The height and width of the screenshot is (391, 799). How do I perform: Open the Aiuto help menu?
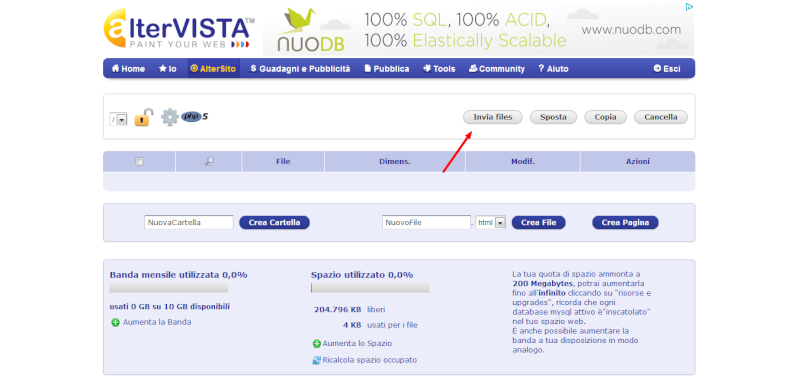[553, 69]
